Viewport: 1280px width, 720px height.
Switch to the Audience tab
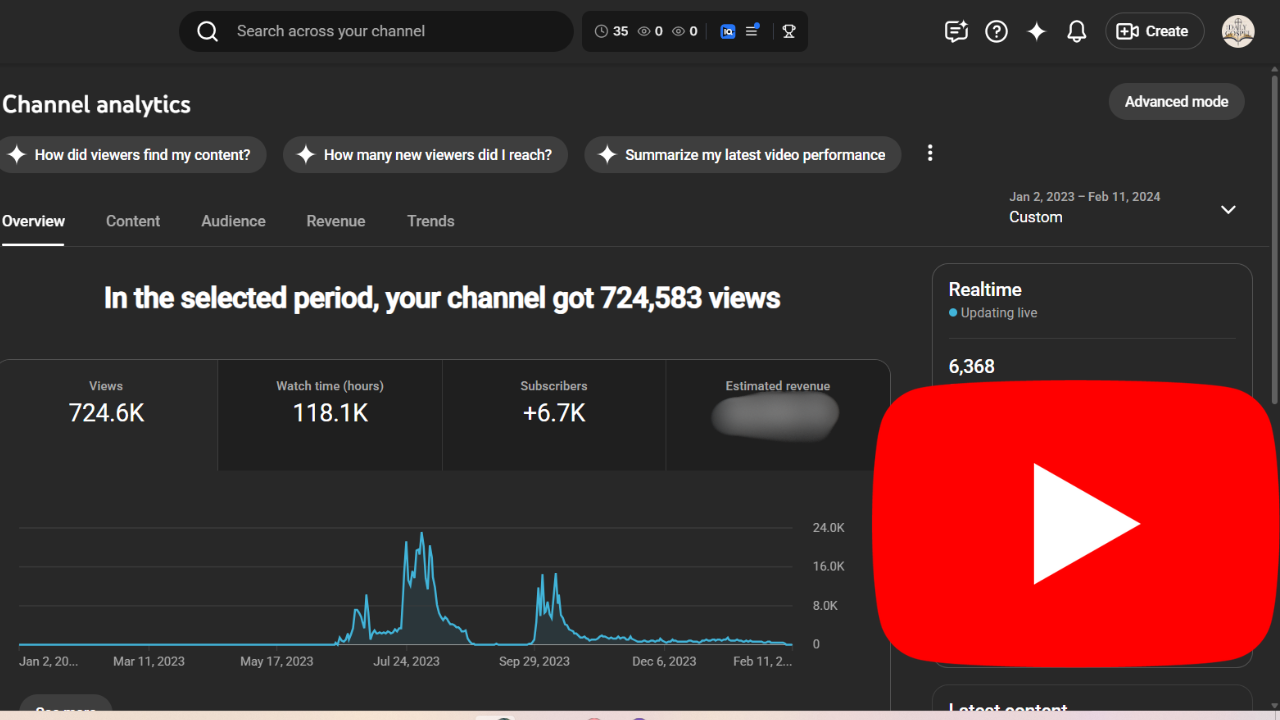pos(233,221)
